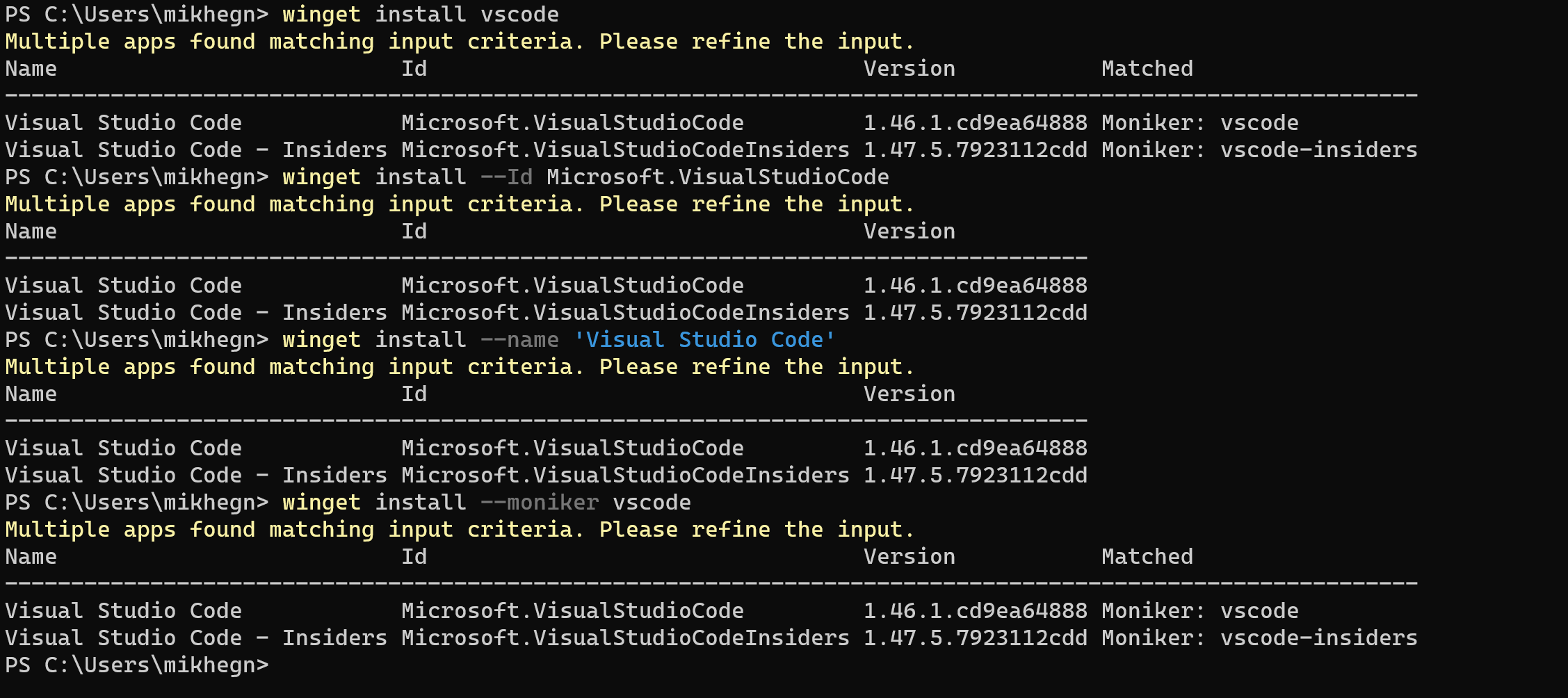Click the 'Version' header of the second table
Image resolution: width=1568 pixels, height=698 pixels.
910,232
